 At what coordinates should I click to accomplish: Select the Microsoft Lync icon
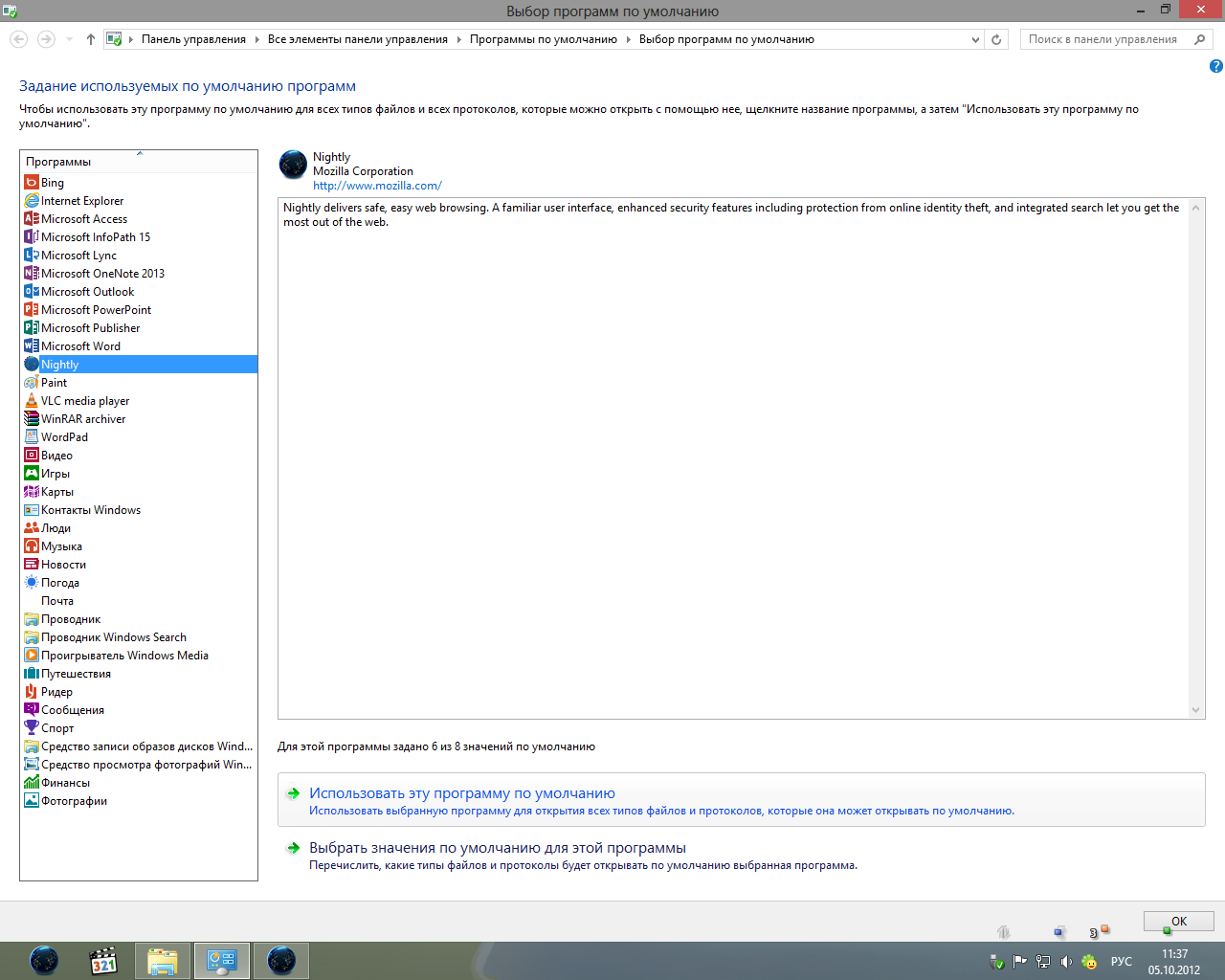(32, 256)
